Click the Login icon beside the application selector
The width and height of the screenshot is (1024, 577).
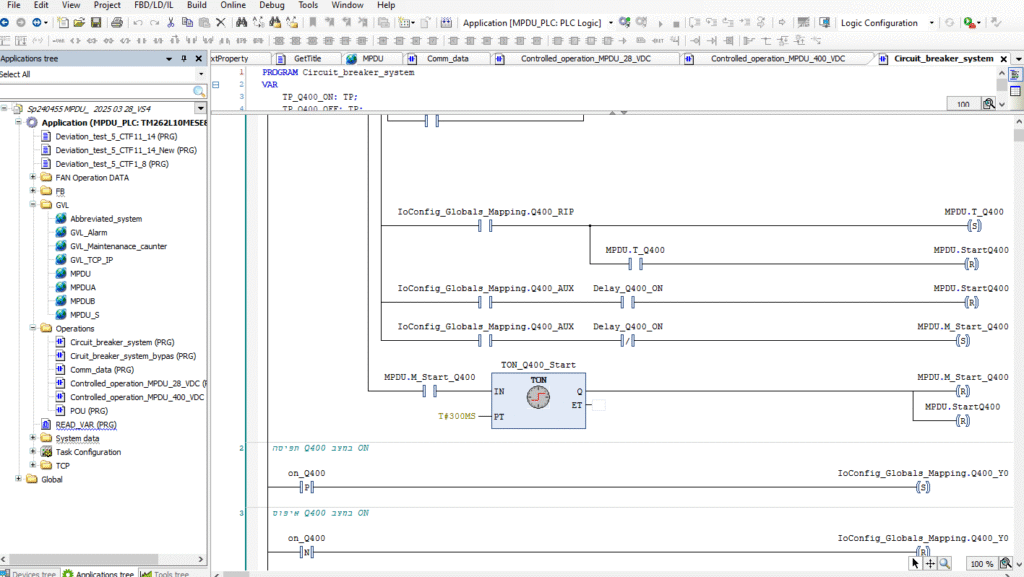click(625, 22)
